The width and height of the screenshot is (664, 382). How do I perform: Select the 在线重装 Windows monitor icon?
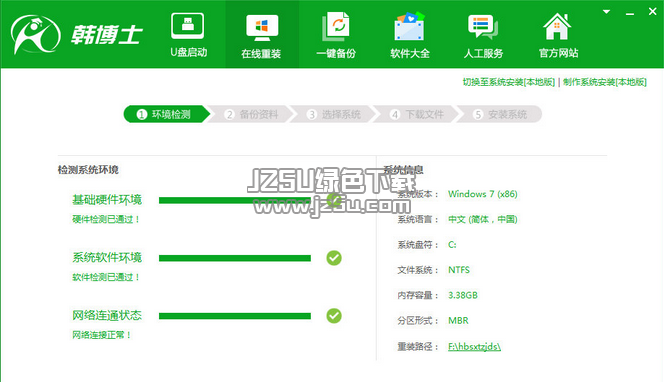point(262,28)
